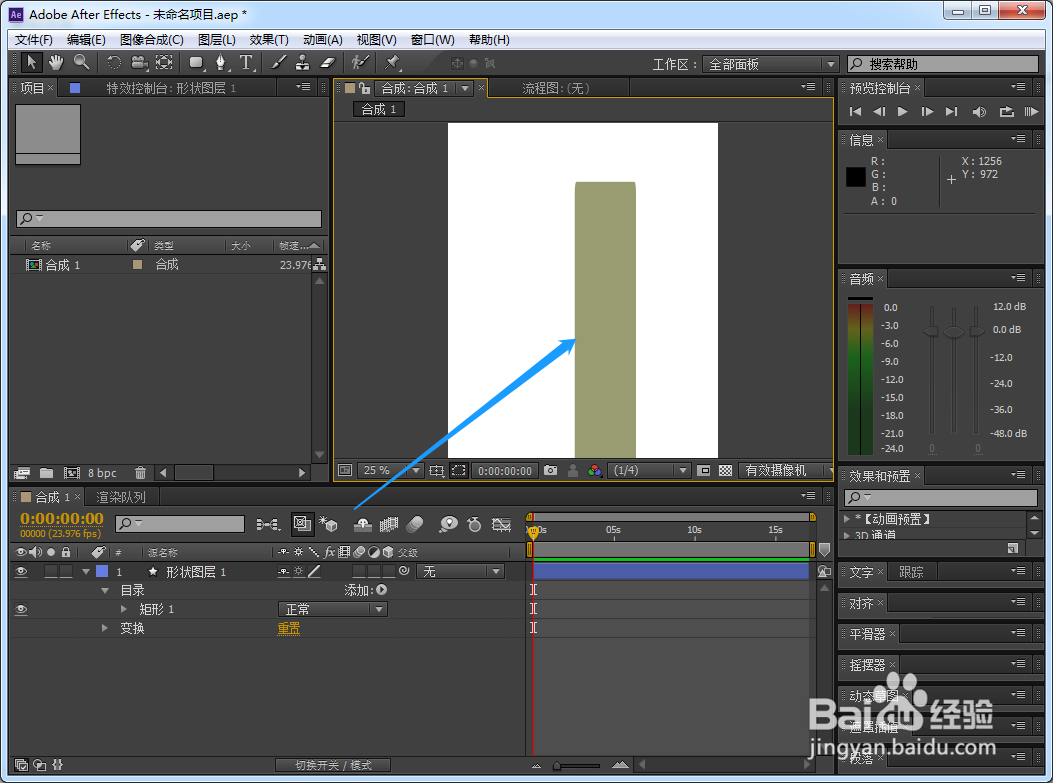This screenshot has height=783, width=1053.
Task: Open the motion blur timeline switch
Action: click(415, 524)
